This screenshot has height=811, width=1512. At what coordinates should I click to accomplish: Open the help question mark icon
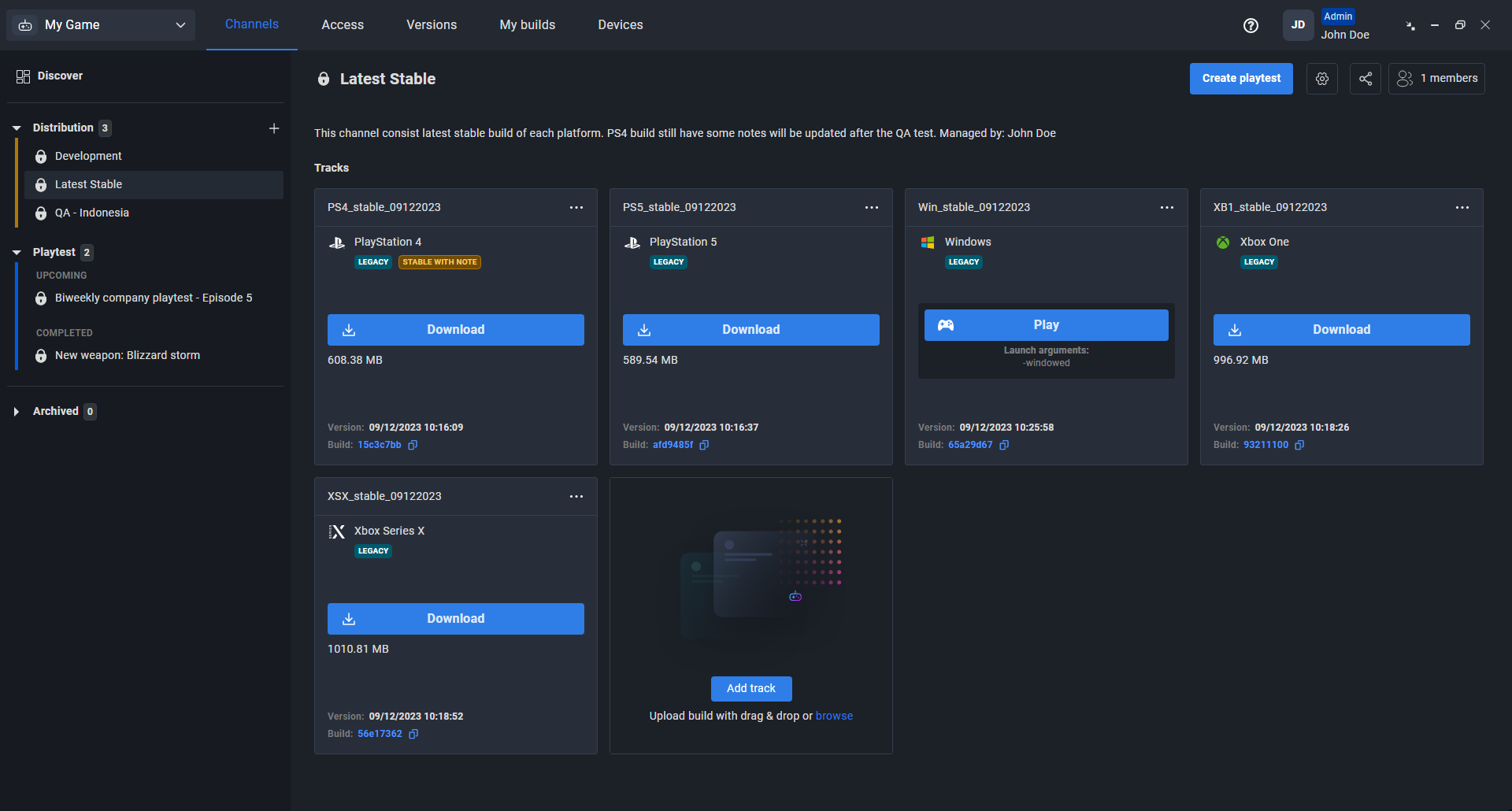pos(1251,25)
